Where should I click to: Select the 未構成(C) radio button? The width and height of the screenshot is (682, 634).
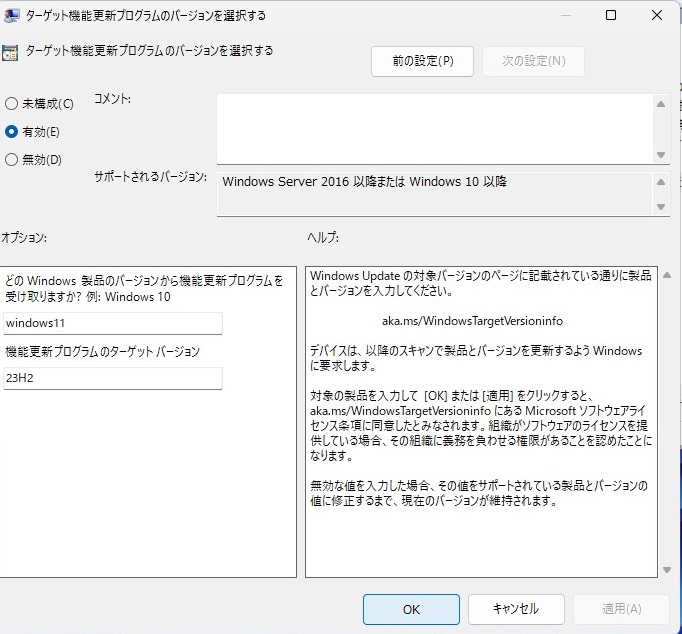pyautogui.click(x=12, y=103)
